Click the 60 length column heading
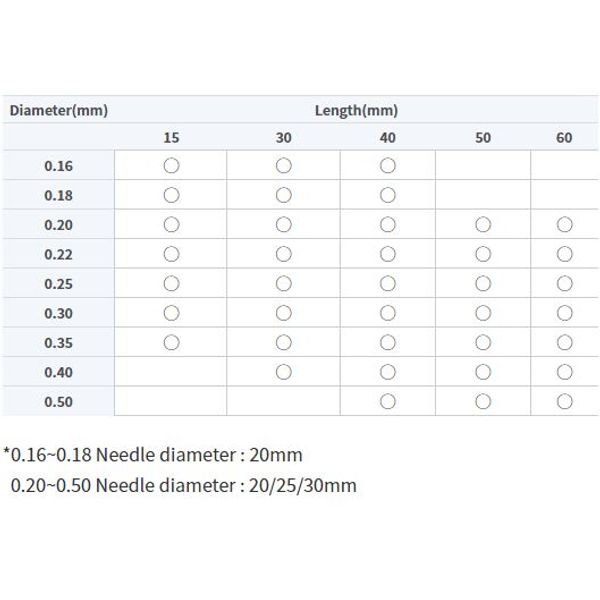600x600 pixels. (x=564, y=138)
